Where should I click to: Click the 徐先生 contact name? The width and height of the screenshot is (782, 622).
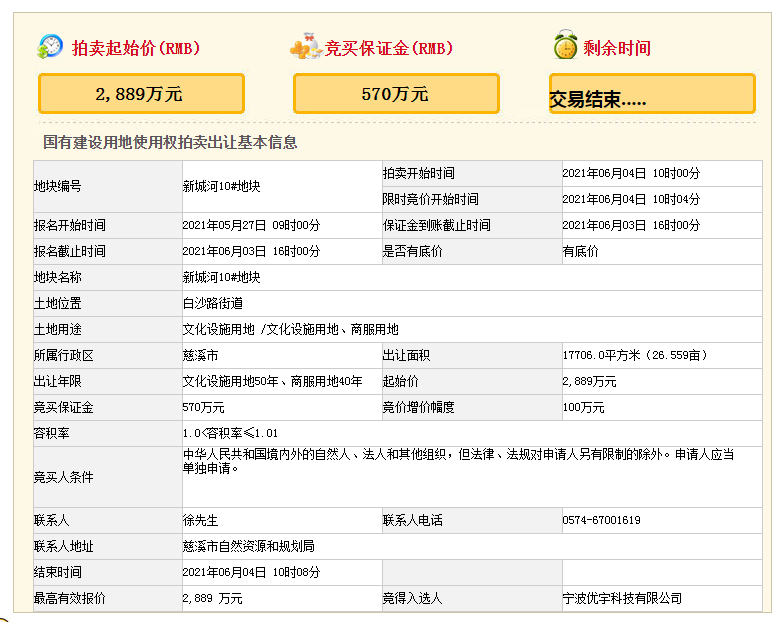[x=200, y=520]
